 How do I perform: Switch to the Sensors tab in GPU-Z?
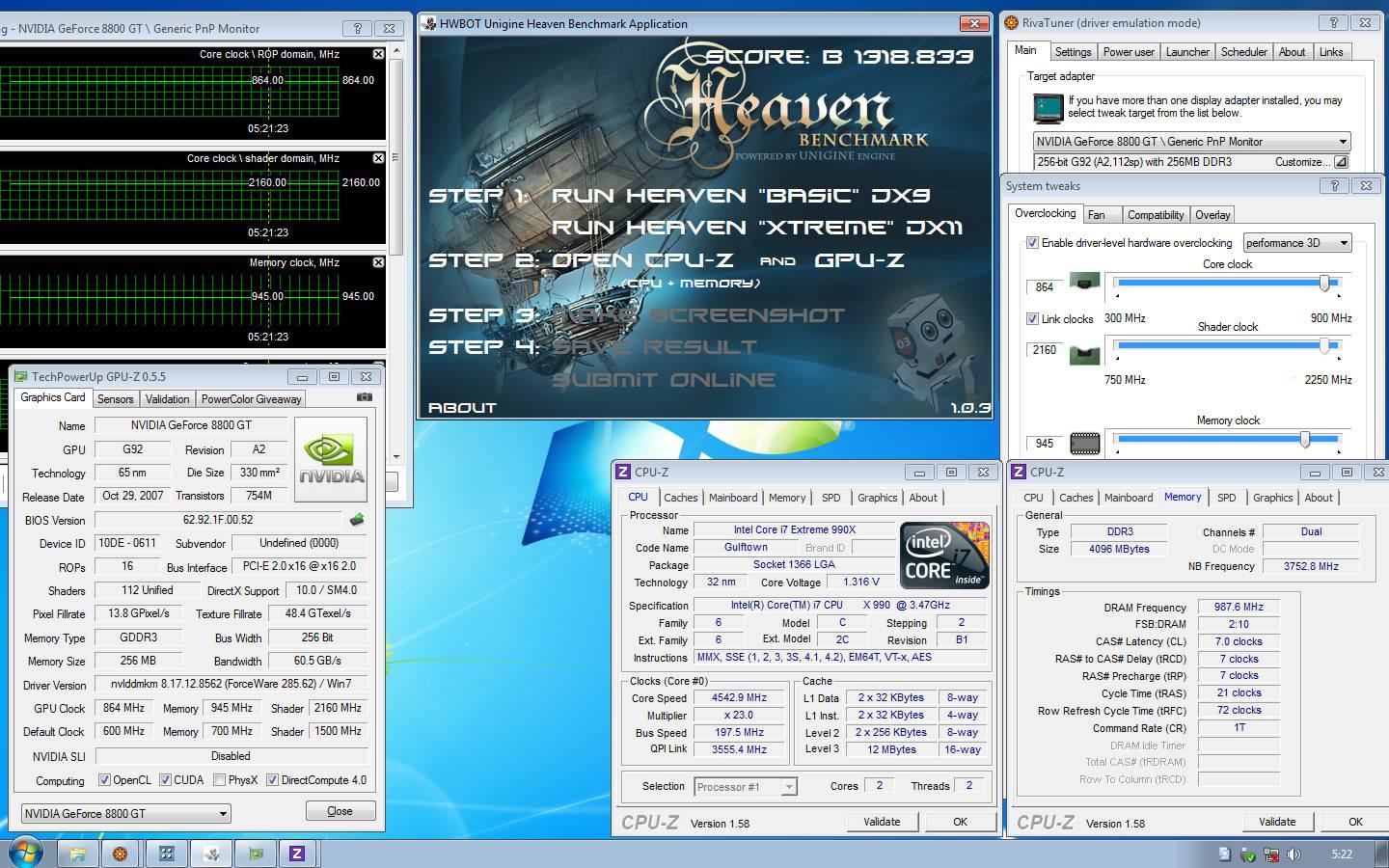point(115,399)
